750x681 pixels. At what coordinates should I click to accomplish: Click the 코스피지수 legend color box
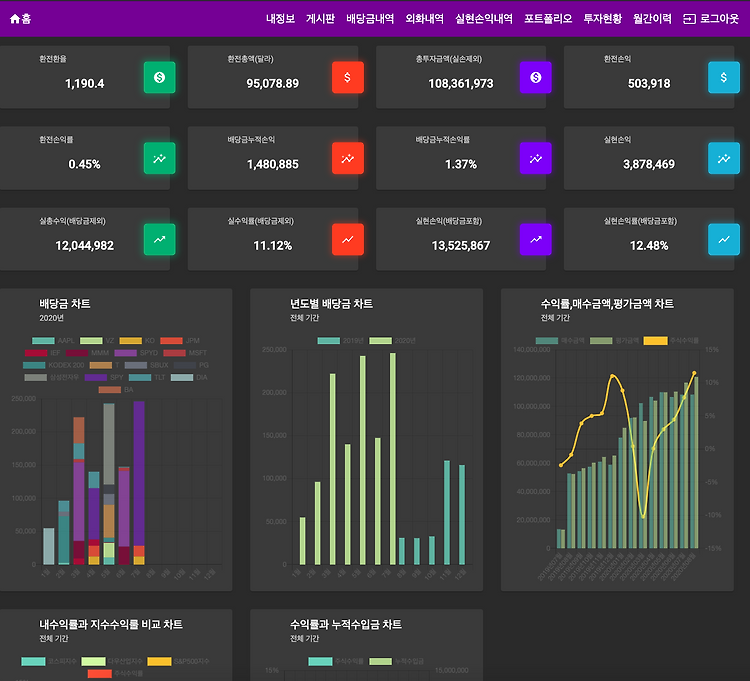click(x=33, y=661)
